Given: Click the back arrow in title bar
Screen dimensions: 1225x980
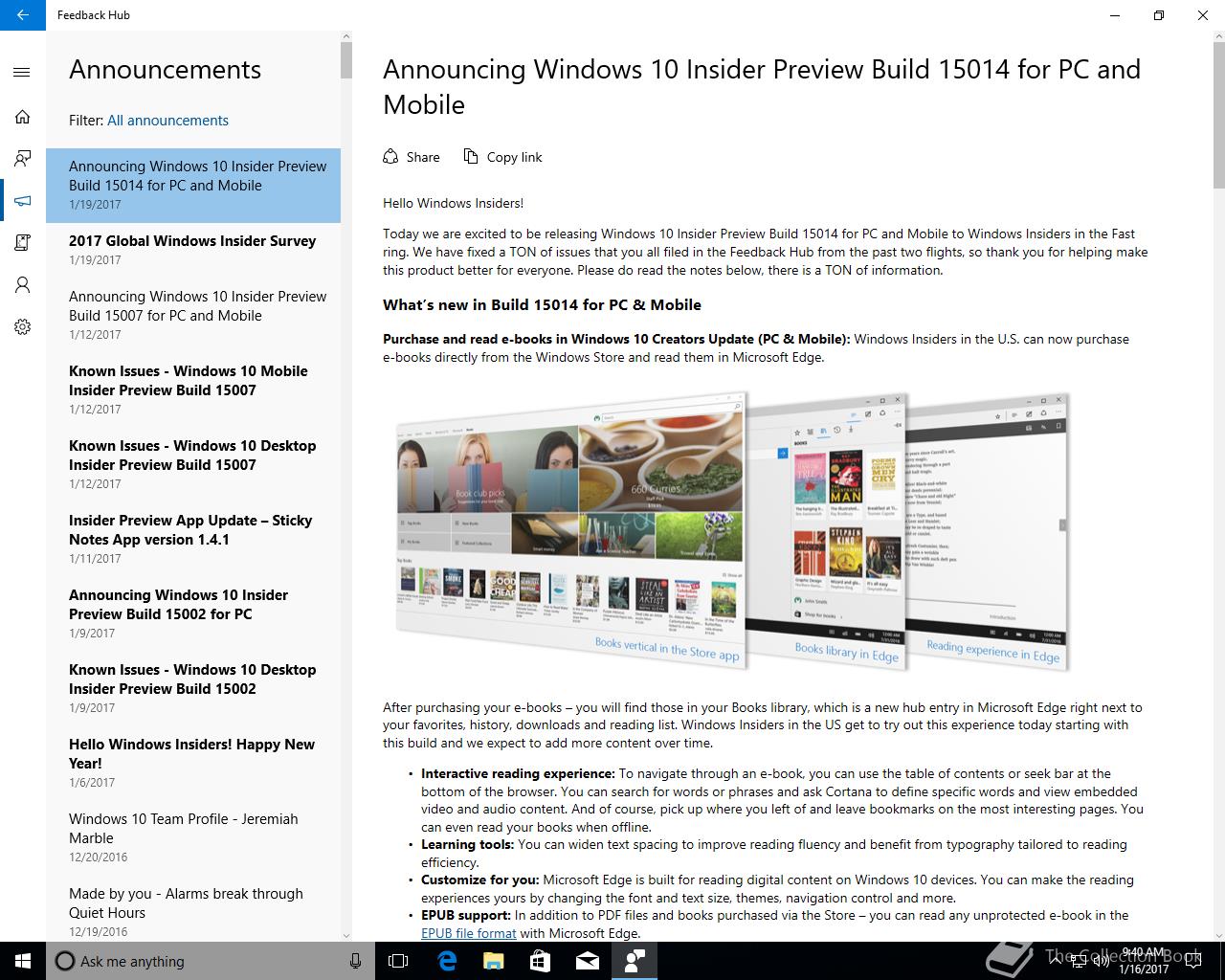Looking at the screenshot, I should pos(23,15).
